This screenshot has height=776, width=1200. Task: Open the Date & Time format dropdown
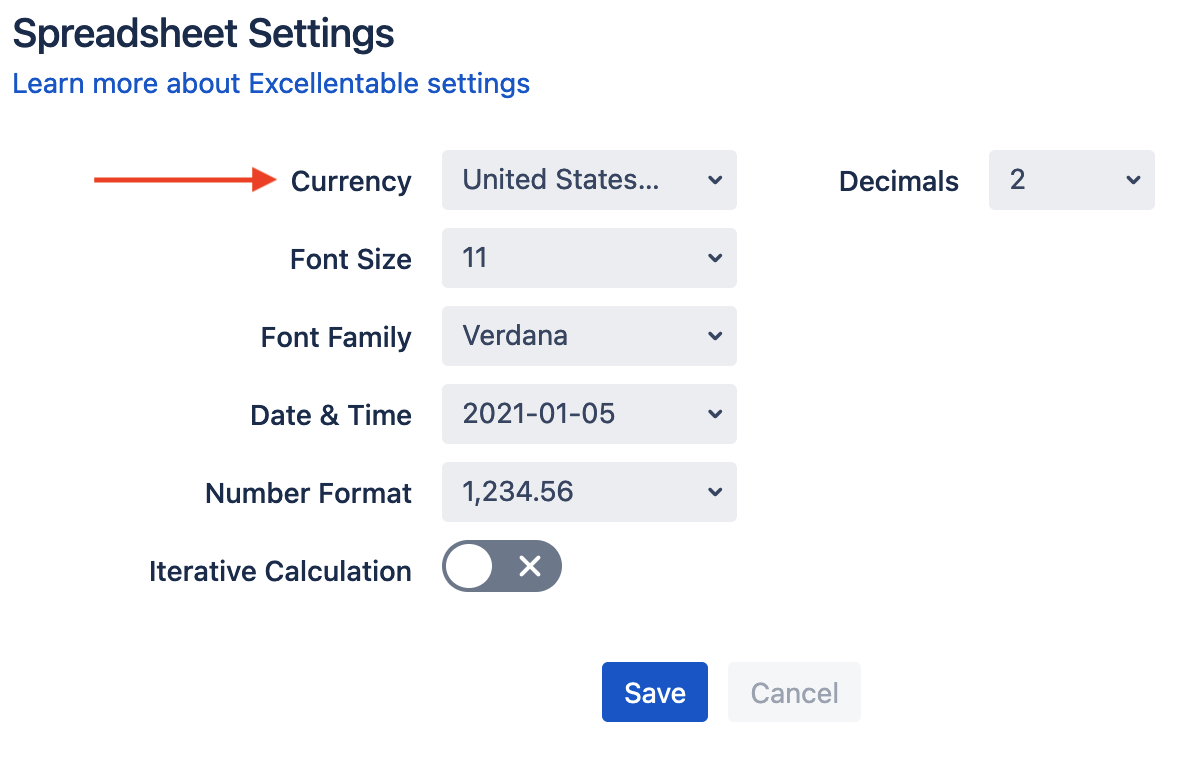click(589, 414)
